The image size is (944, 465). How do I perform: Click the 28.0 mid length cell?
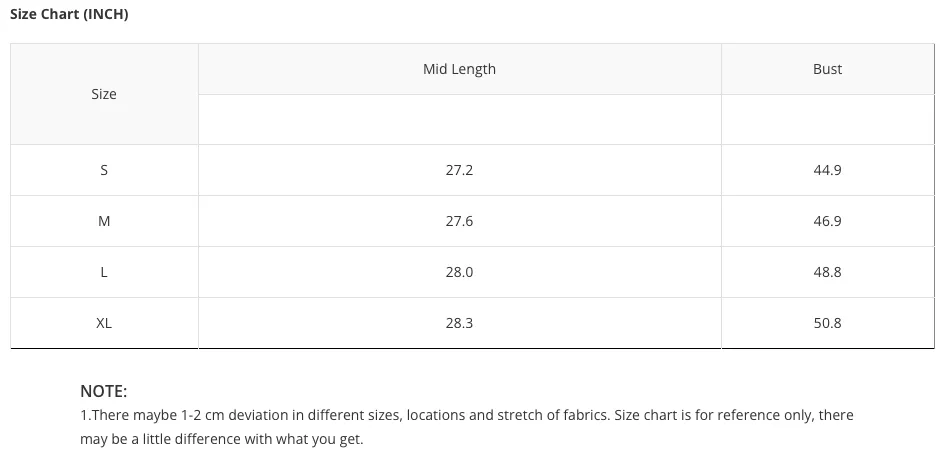[x=459, y=272]
